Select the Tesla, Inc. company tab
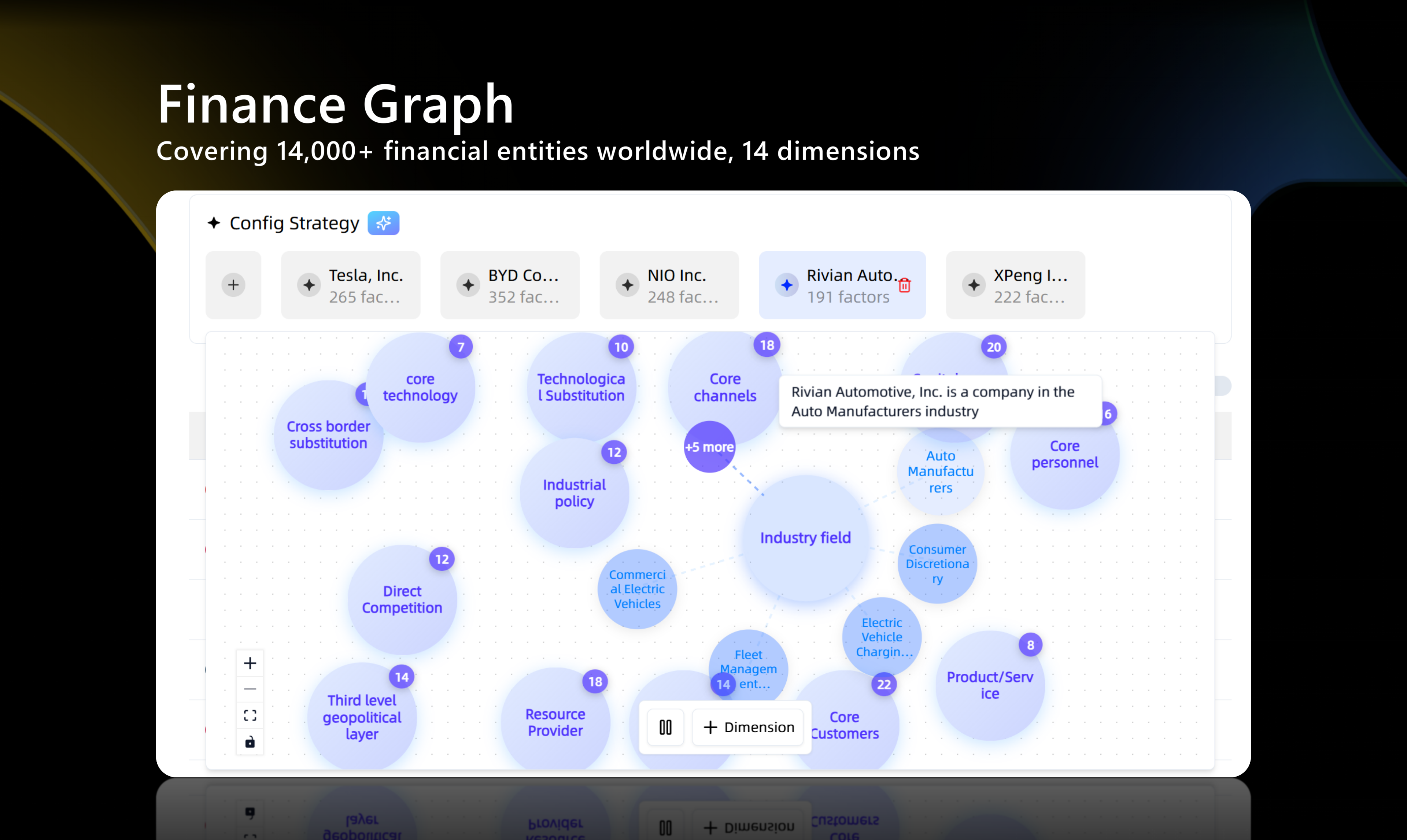This screenshot has height=840, width=1407. [351, 285]
